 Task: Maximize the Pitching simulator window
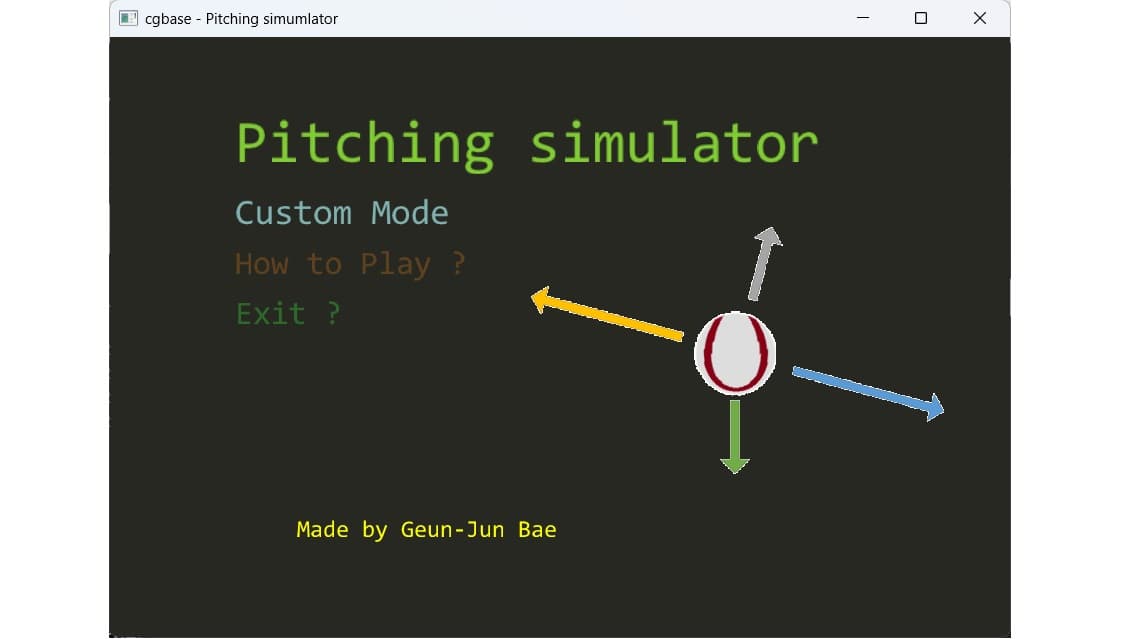tap(921, 18)
